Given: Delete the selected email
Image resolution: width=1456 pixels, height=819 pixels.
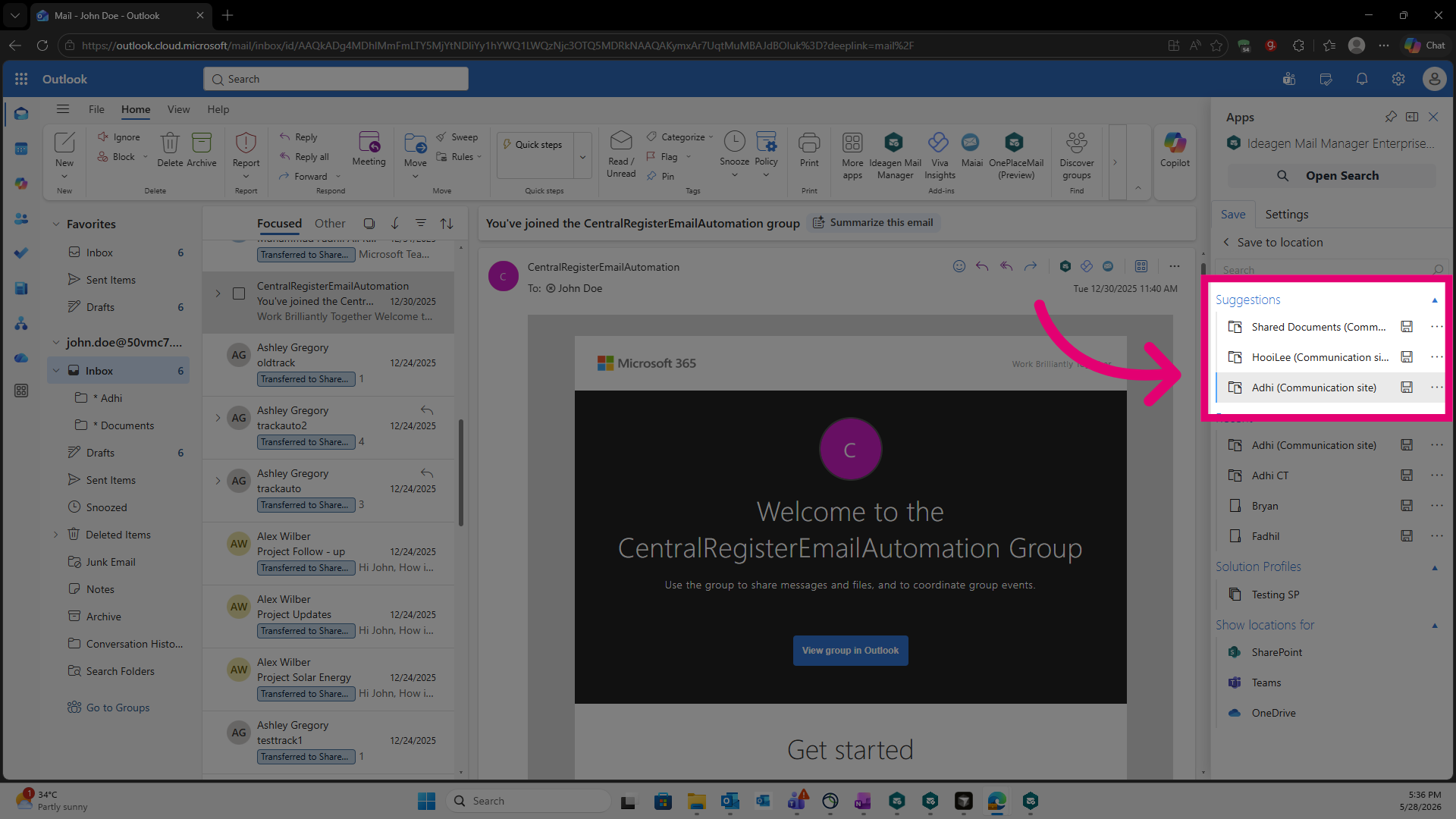Looking at the screenshot, I should [x=170, y=150].
